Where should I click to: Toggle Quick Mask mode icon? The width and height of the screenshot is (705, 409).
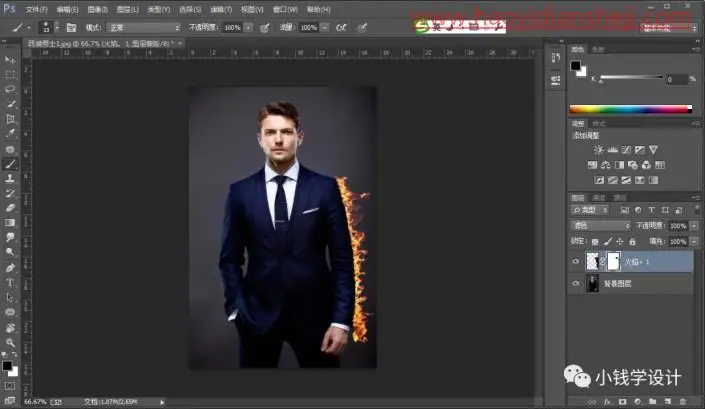click(x=10, y=386)
